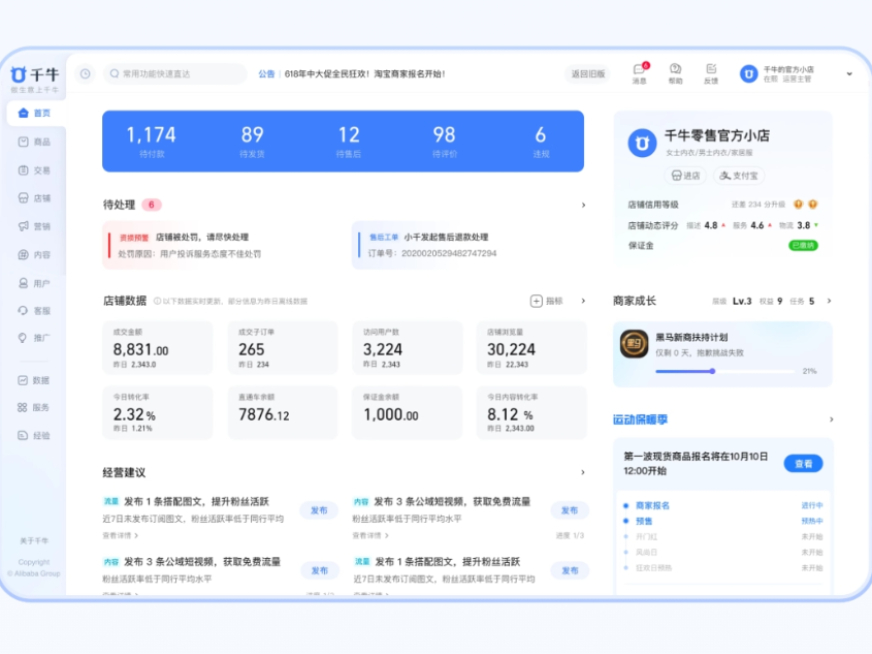Click the 千牛 logo at top left
The height and width of the screenshot is (654, 872).
coord(34,75)
